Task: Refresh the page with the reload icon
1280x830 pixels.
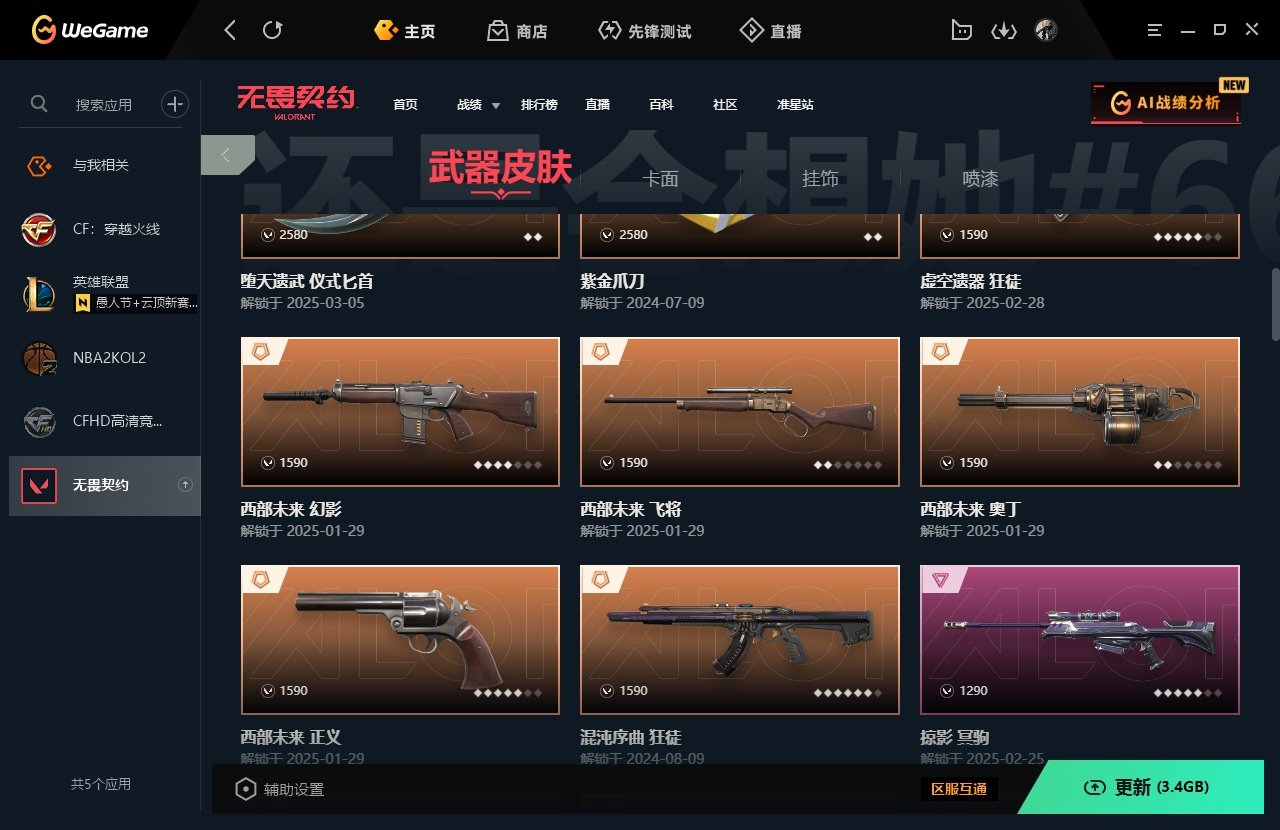Action: [272, 30]
